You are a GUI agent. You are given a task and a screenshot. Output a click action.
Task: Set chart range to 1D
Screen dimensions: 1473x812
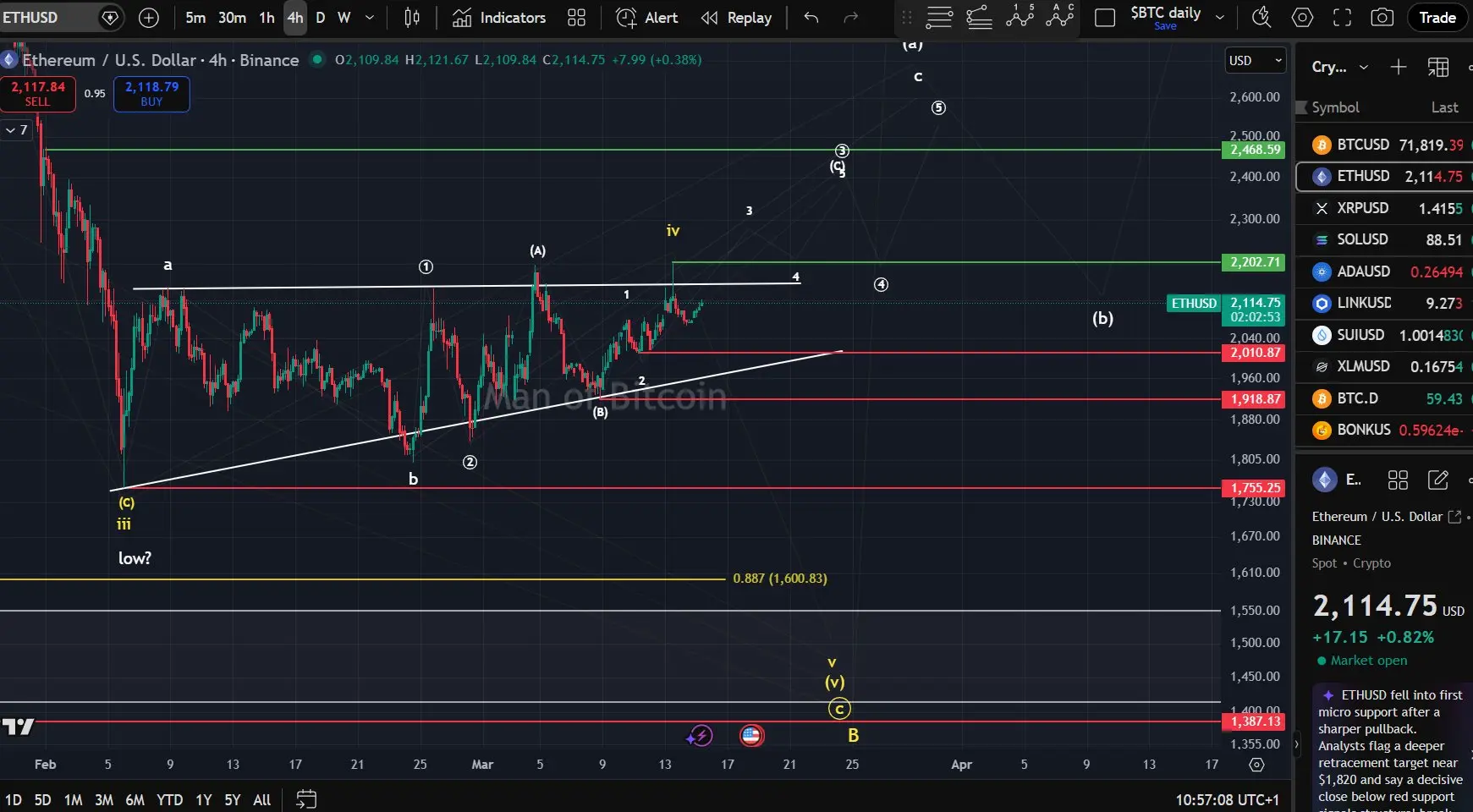pos(14,800)
